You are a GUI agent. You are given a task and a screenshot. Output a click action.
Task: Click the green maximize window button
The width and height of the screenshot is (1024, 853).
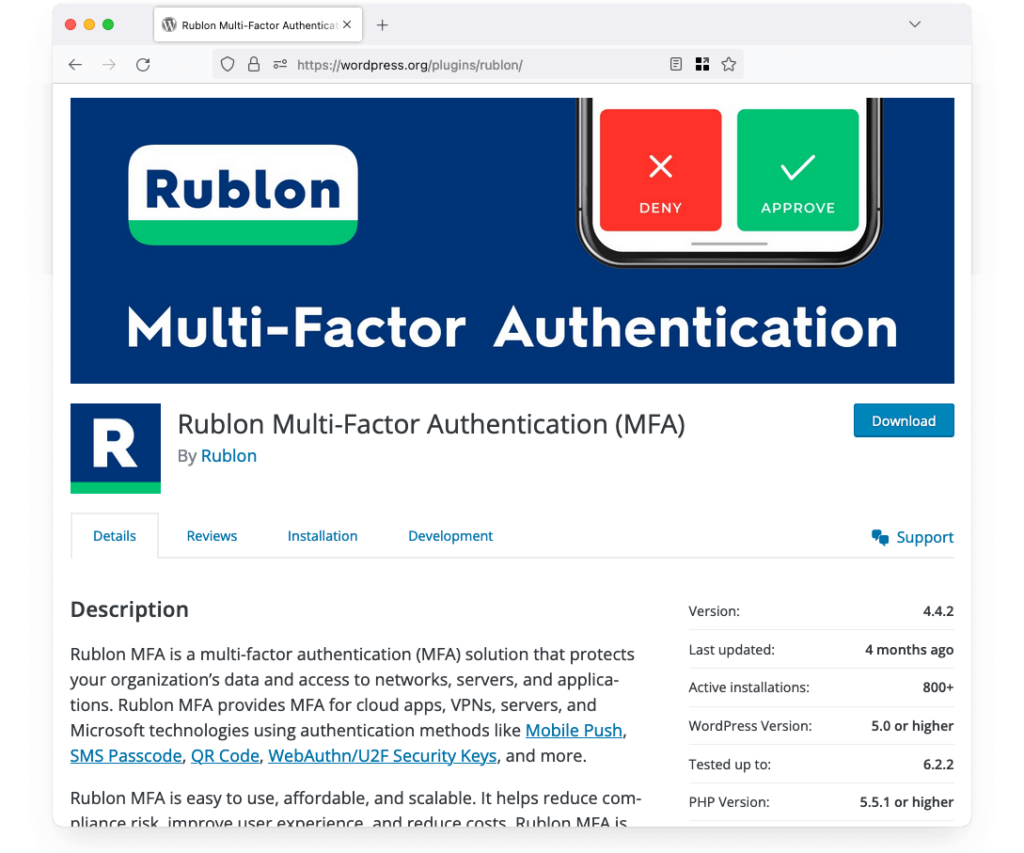click(108, 24)
